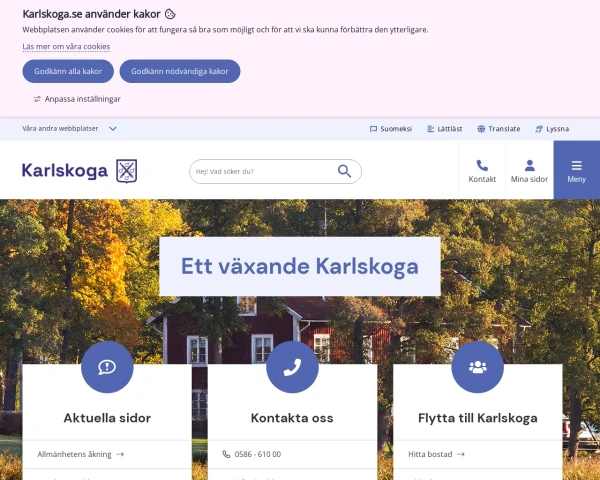Click the Flytta till Karlskoga people icon
Viewport: 600px width, 480px height.
(478, 367)
